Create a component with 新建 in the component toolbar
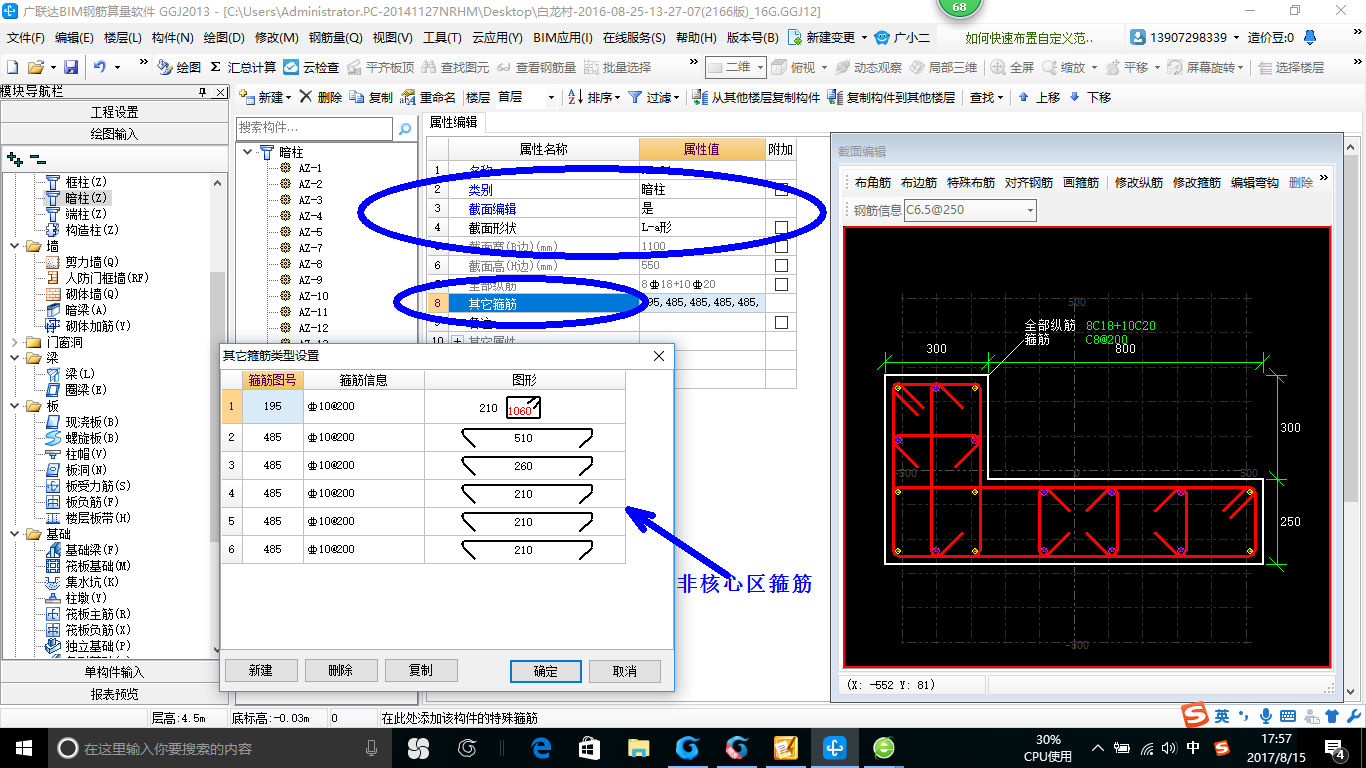This screenshot has width=1366, height=768. [263, 97]
